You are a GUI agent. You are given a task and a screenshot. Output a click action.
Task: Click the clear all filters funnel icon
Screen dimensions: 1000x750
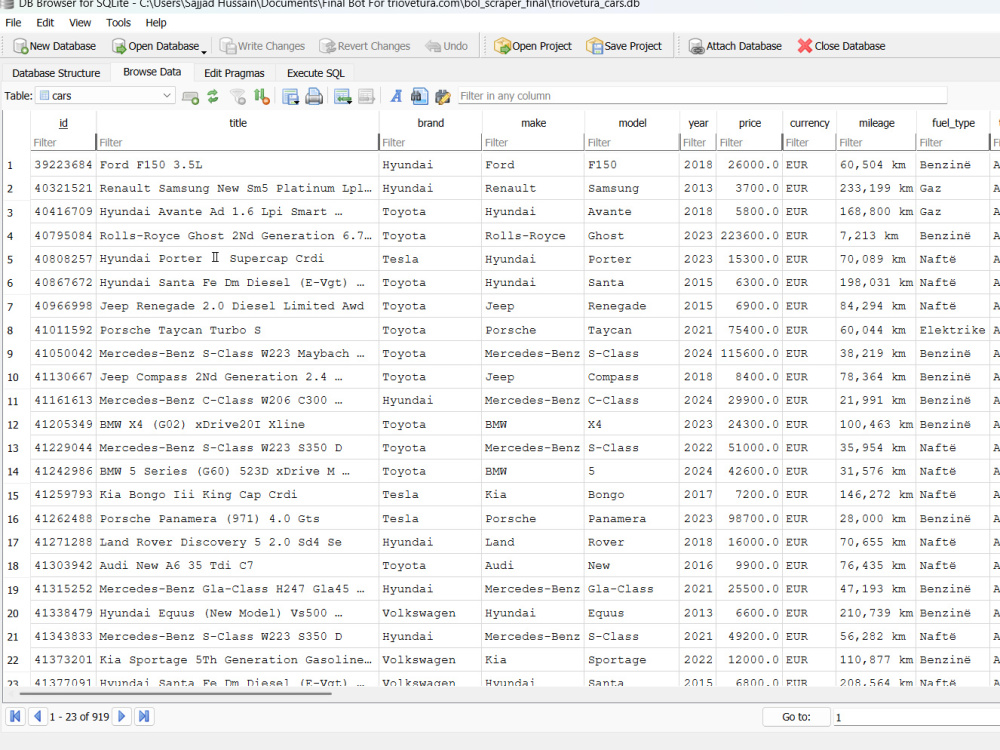pyautogui.click(x=238, y=96)
